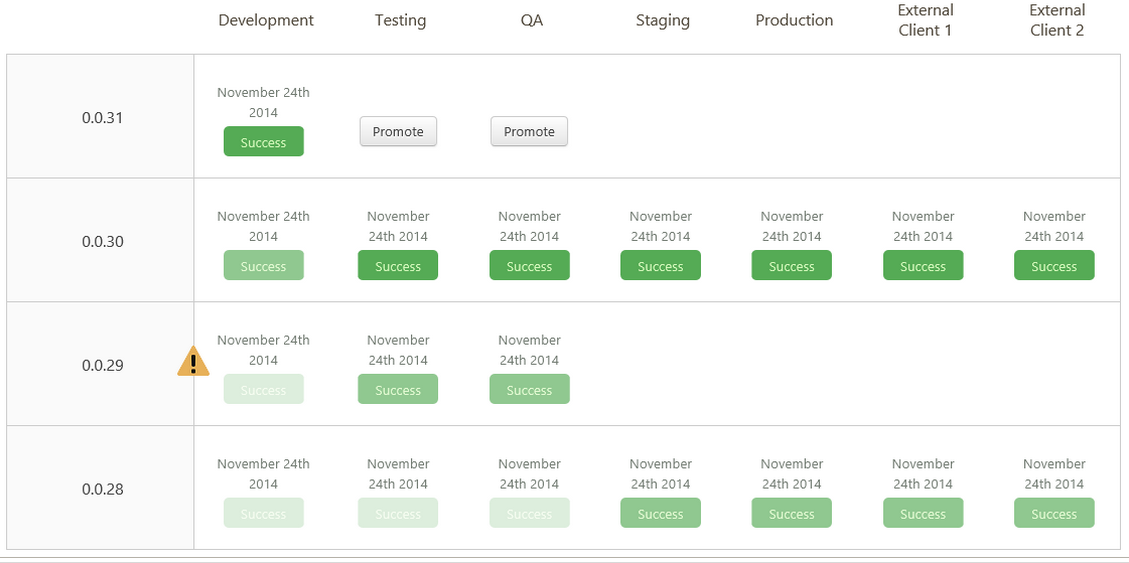The image size is (1129, 563).
Task: Click 0.0.30 Testing Success badge
Action: pyautogui.click(x=398, y=266)
